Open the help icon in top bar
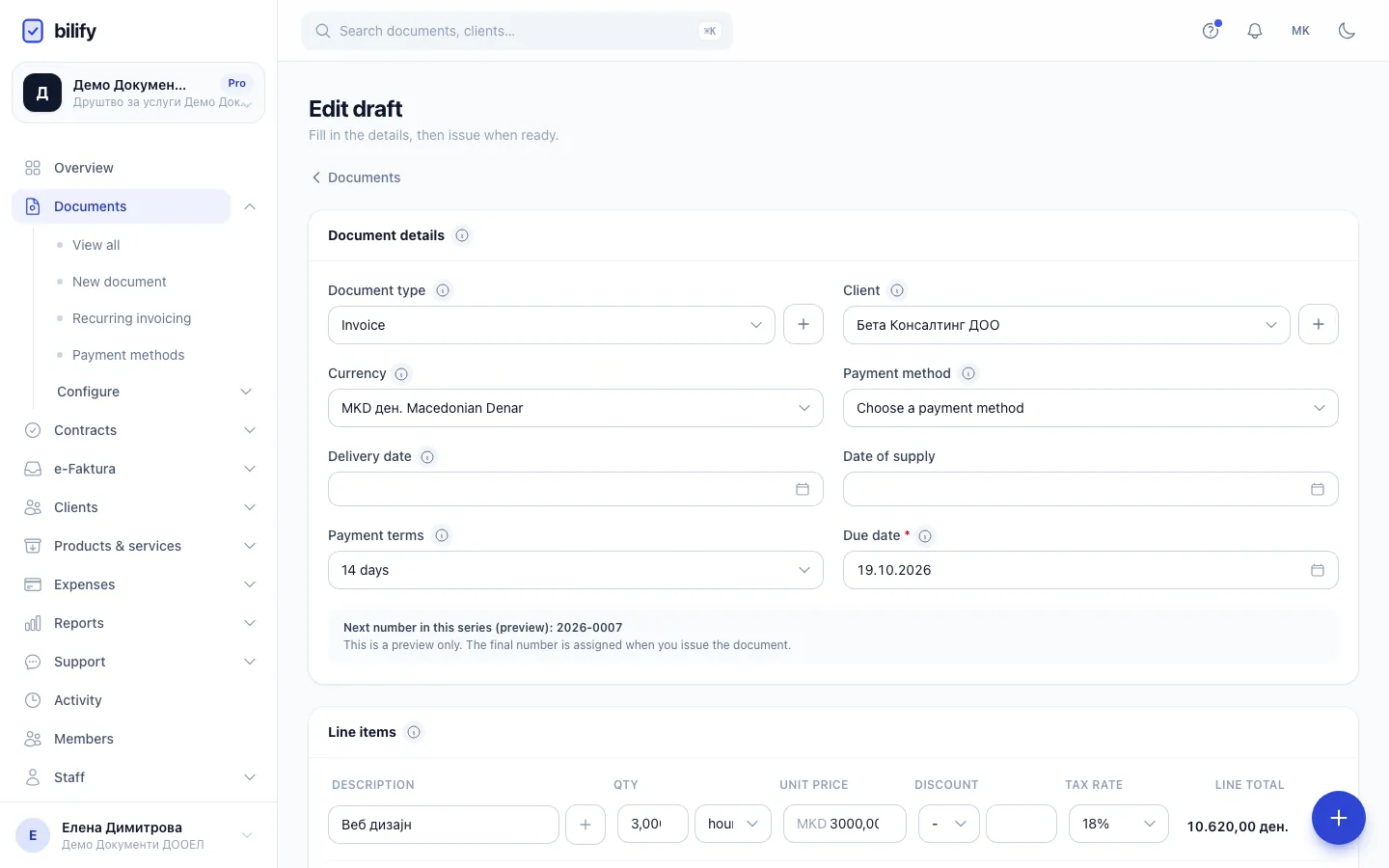Viewport: 1389px width, 868px height. click(x=1211, y=31)
